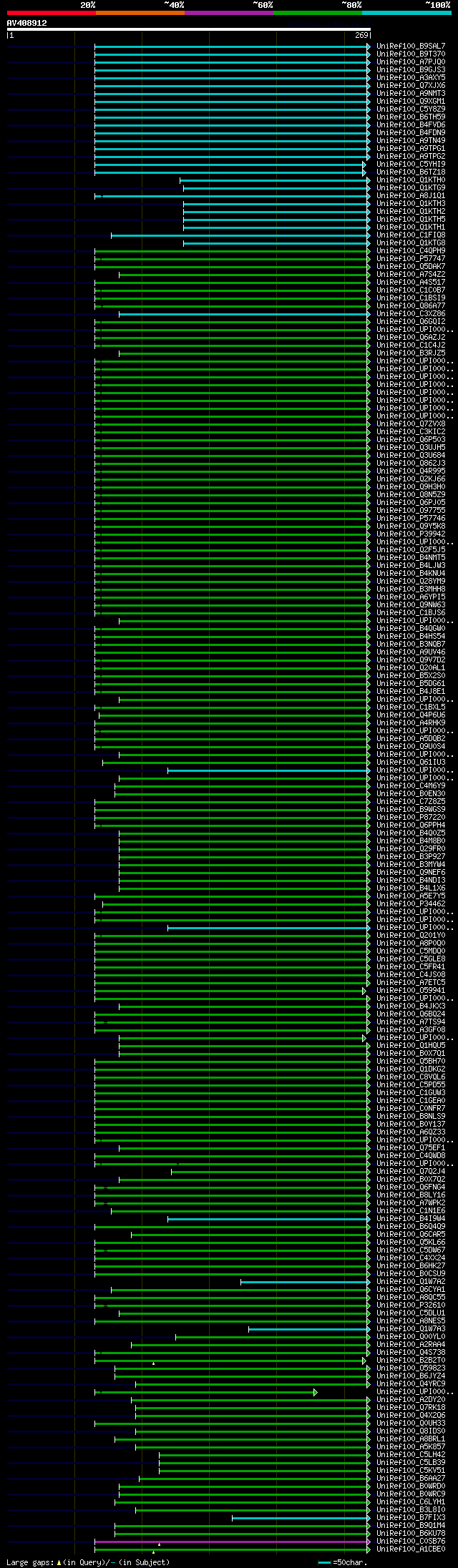The image size is (458, 1568).
Task: Select the query name AV408912
Action: point(27,23)
